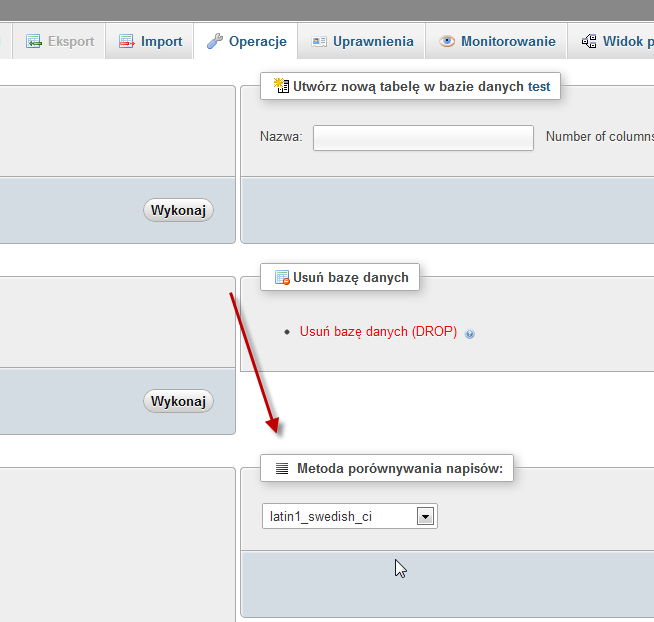Click the new table icon beside 'Utwórz nową tabelę'
The image size is (654, 622).
tap(281, 86)
